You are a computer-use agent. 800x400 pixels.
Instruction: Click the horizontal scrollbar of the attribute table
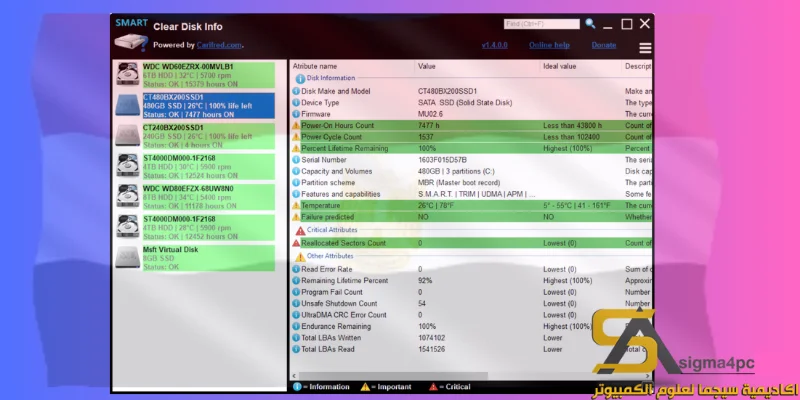pyautogui.click(x=392, y=376)
